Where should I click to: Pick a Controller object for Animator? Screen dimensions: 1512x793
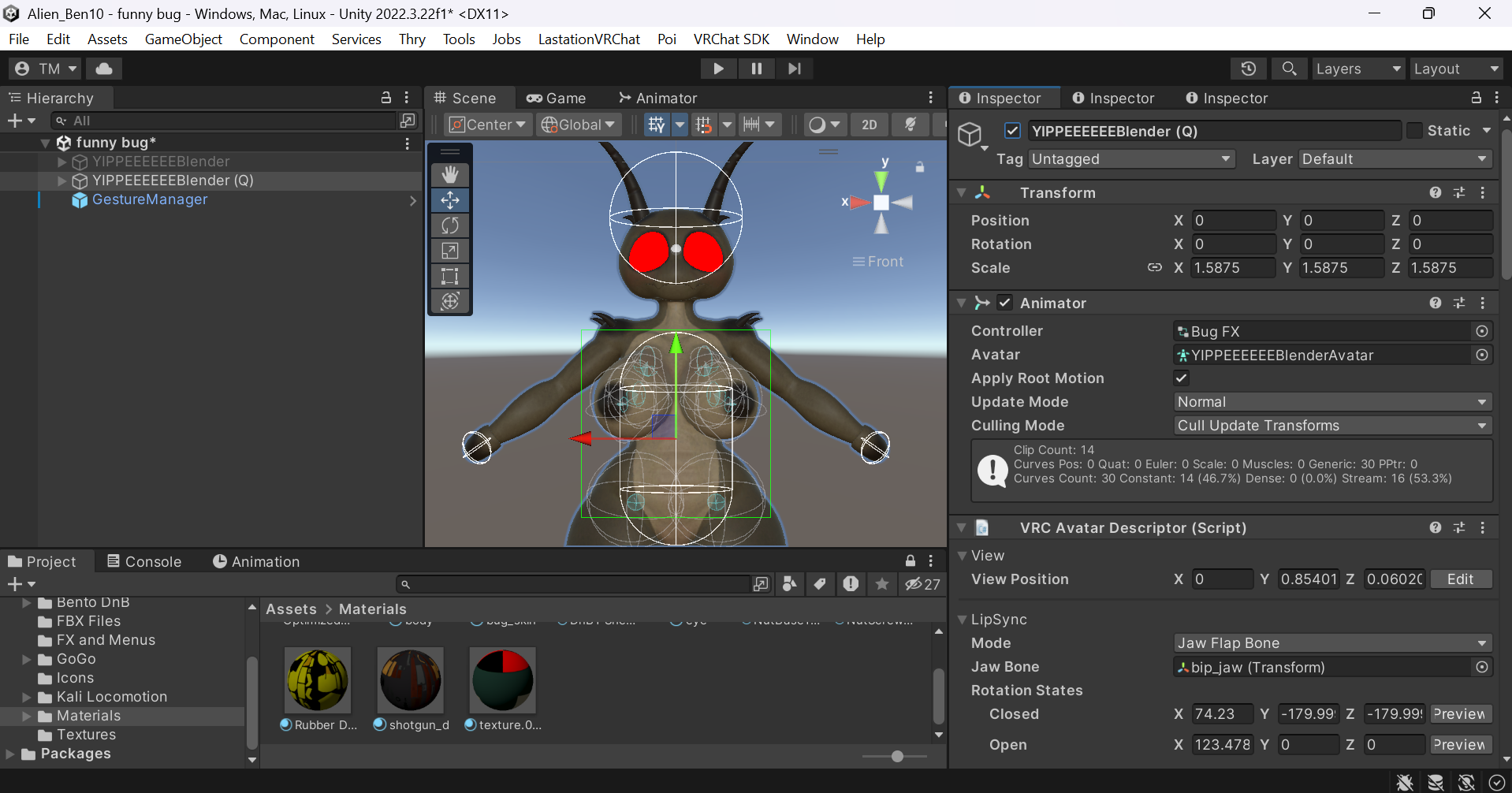pos(1482,331)
